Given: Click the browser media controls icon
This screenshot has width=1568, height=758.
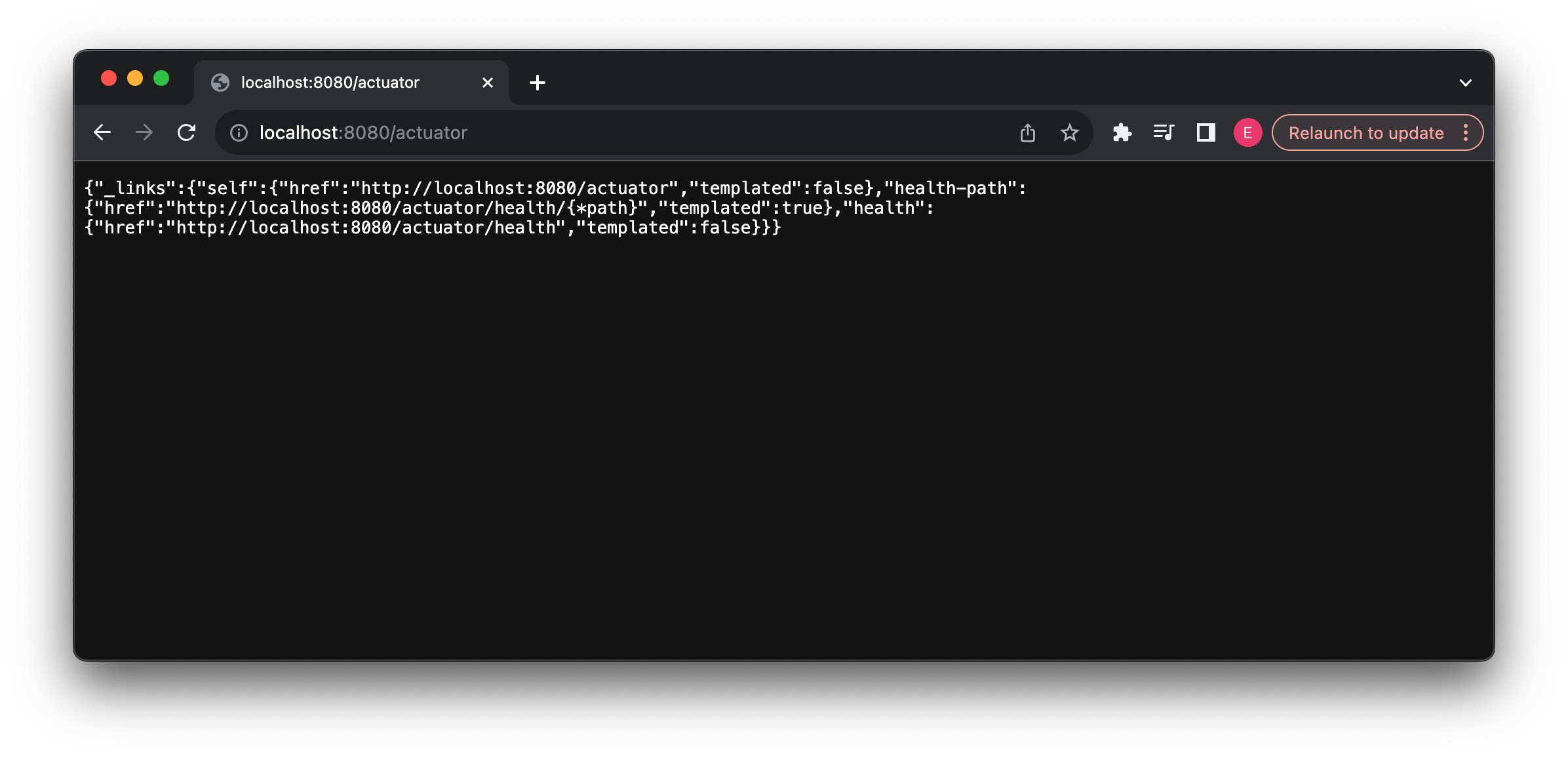Looking at the screenshot, I should (x=1162, y=133).
